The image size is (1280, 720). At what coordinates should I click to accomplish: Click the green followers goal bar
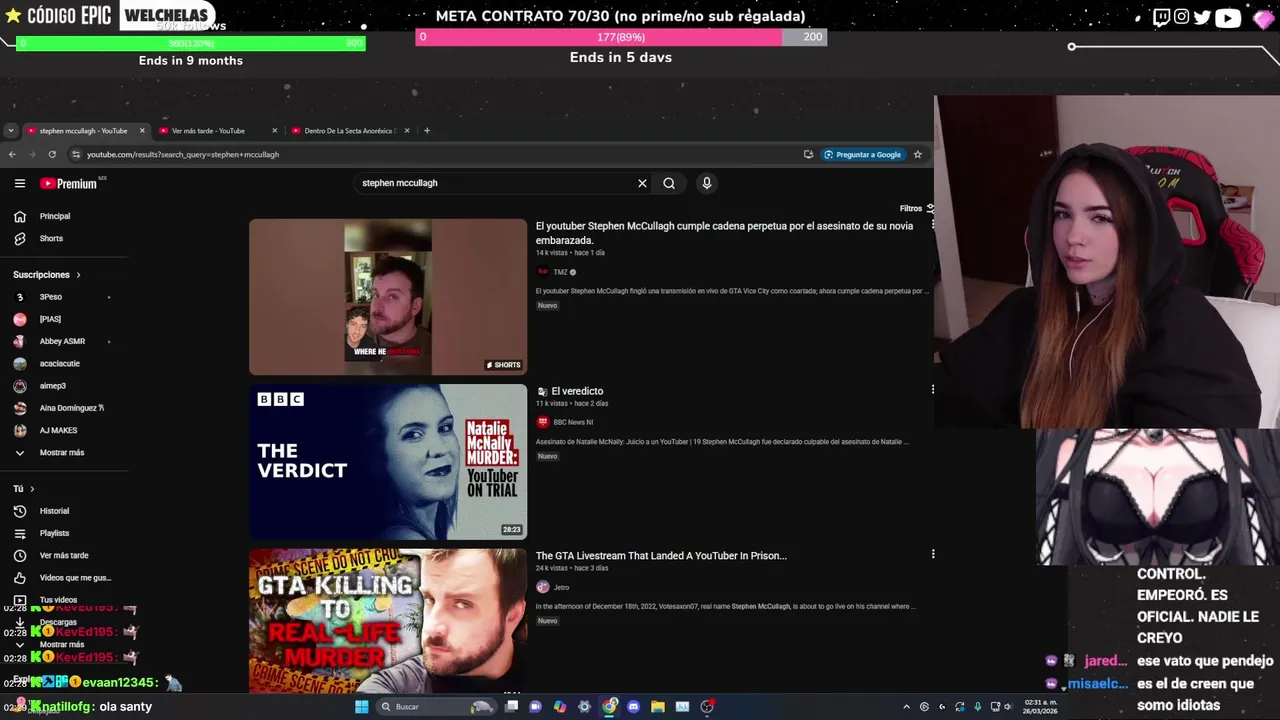[191, 43]
